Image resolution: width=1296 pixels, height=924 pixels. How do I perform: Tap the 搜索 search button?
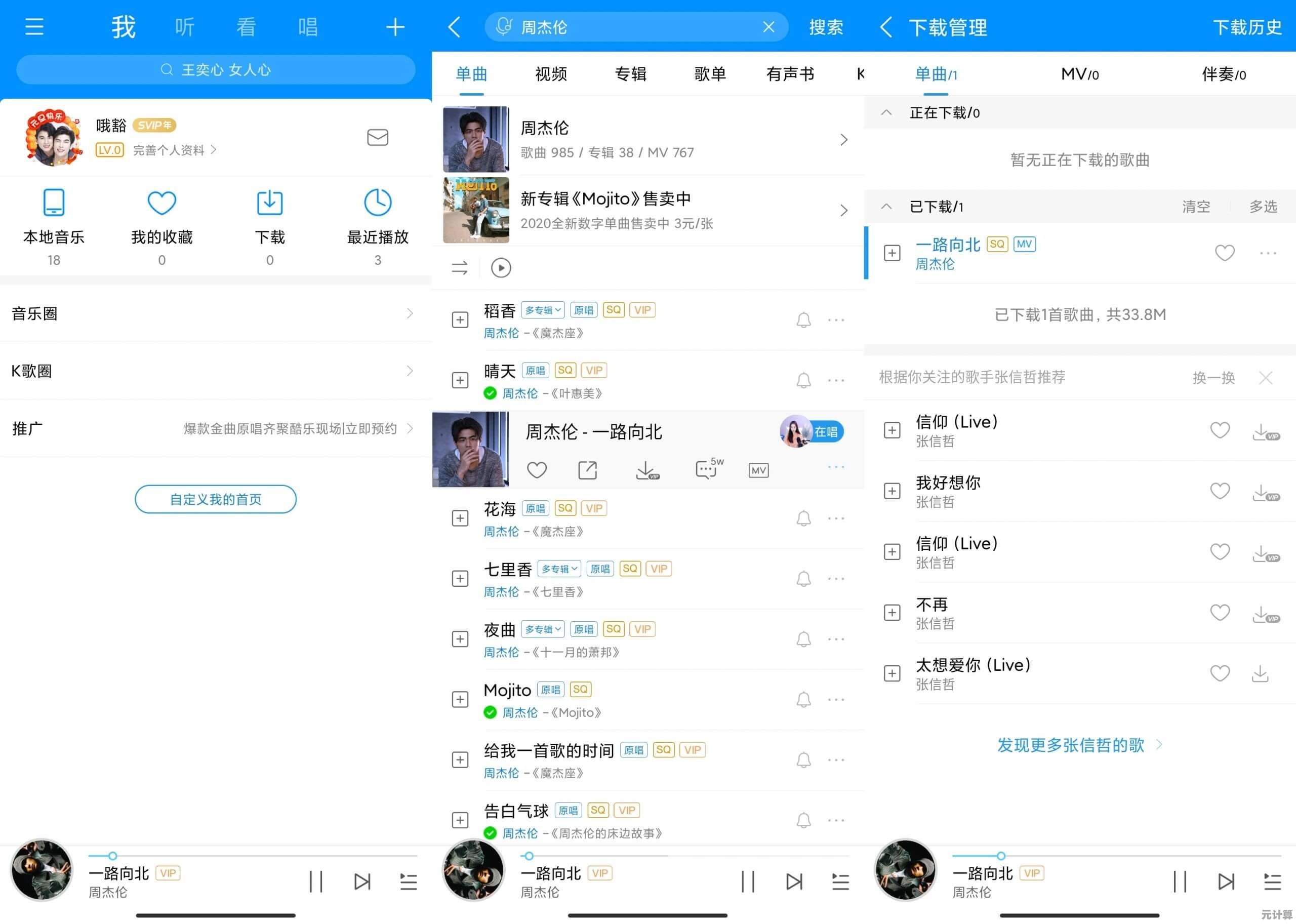tap(826, 27)
